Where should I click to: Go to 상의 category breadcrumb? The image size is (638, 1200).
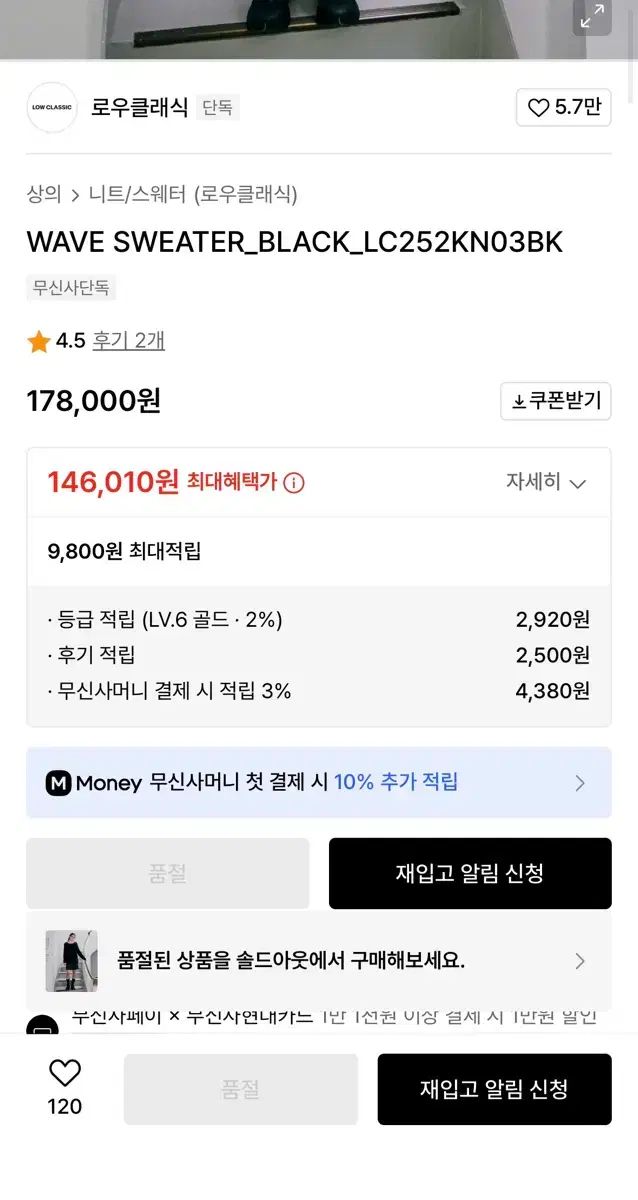44,194
